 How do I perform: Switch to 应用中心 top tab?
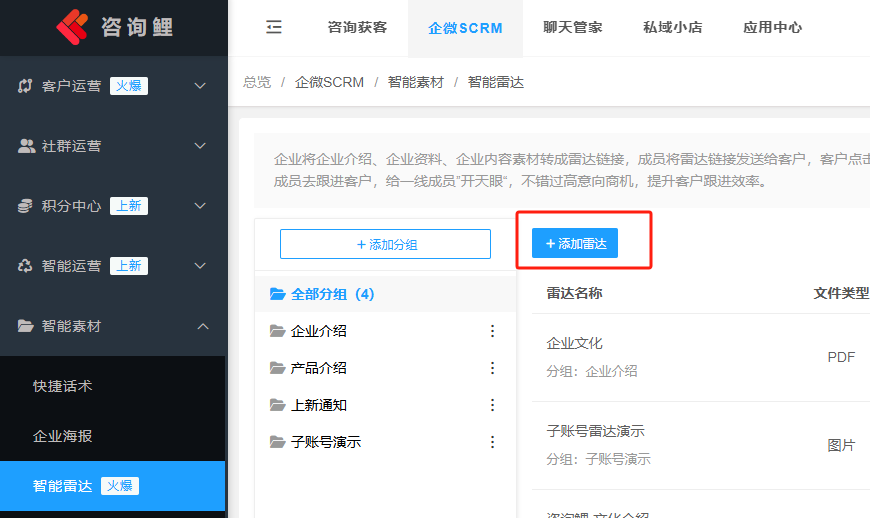(x=772, y=27)
